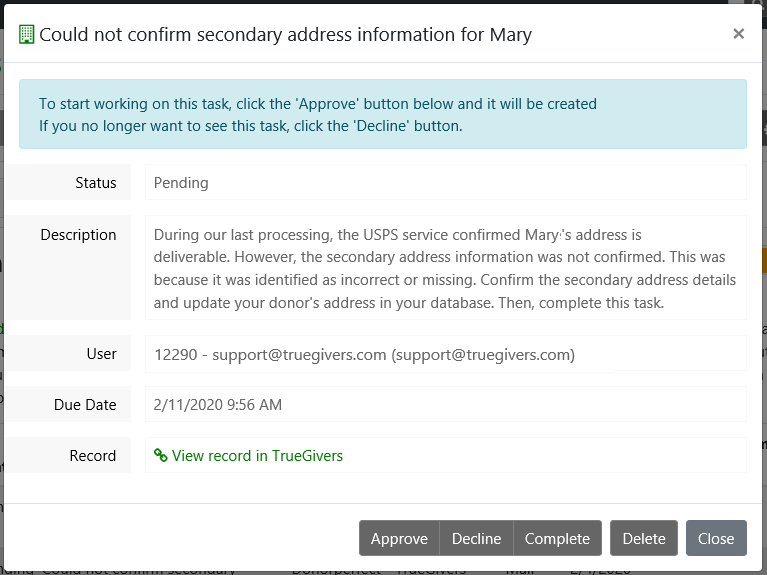Click inside the Description text box
Image resolution: width=767 pixels, height=575 pixels.
(x=445, y=268)
